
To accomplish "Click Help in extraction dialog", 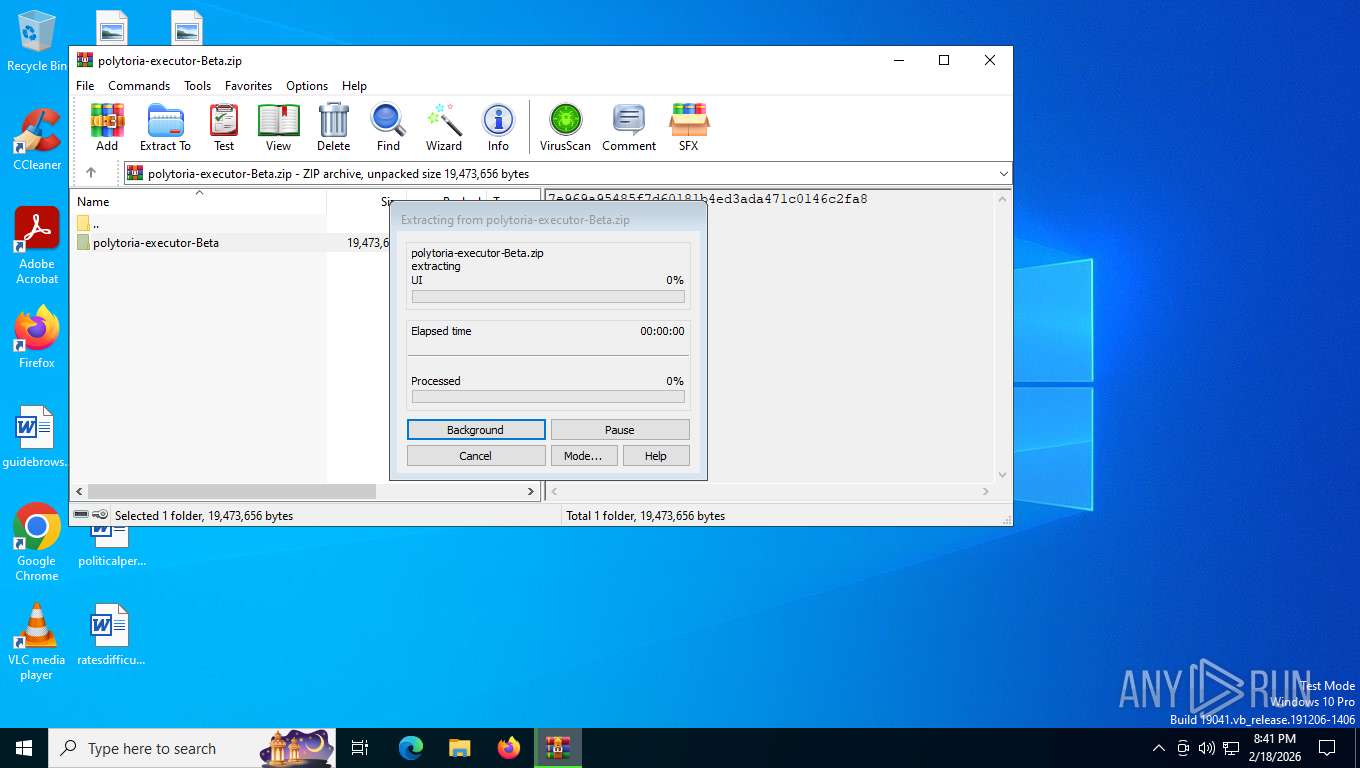I will [x=656, y=456].
